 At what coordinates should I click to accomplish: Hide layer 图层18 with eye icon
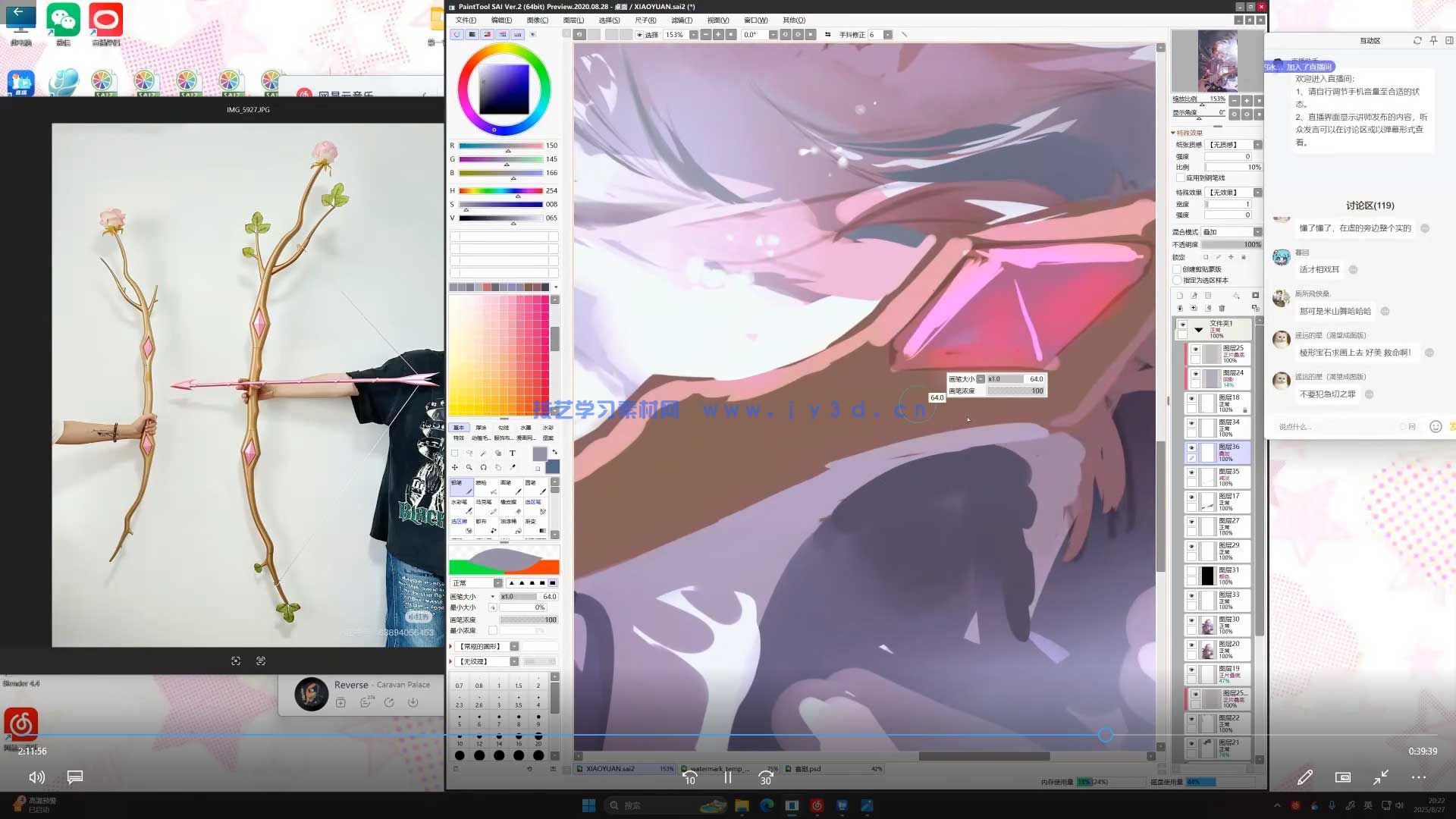pyautogui.click(x=1191, y=398)
